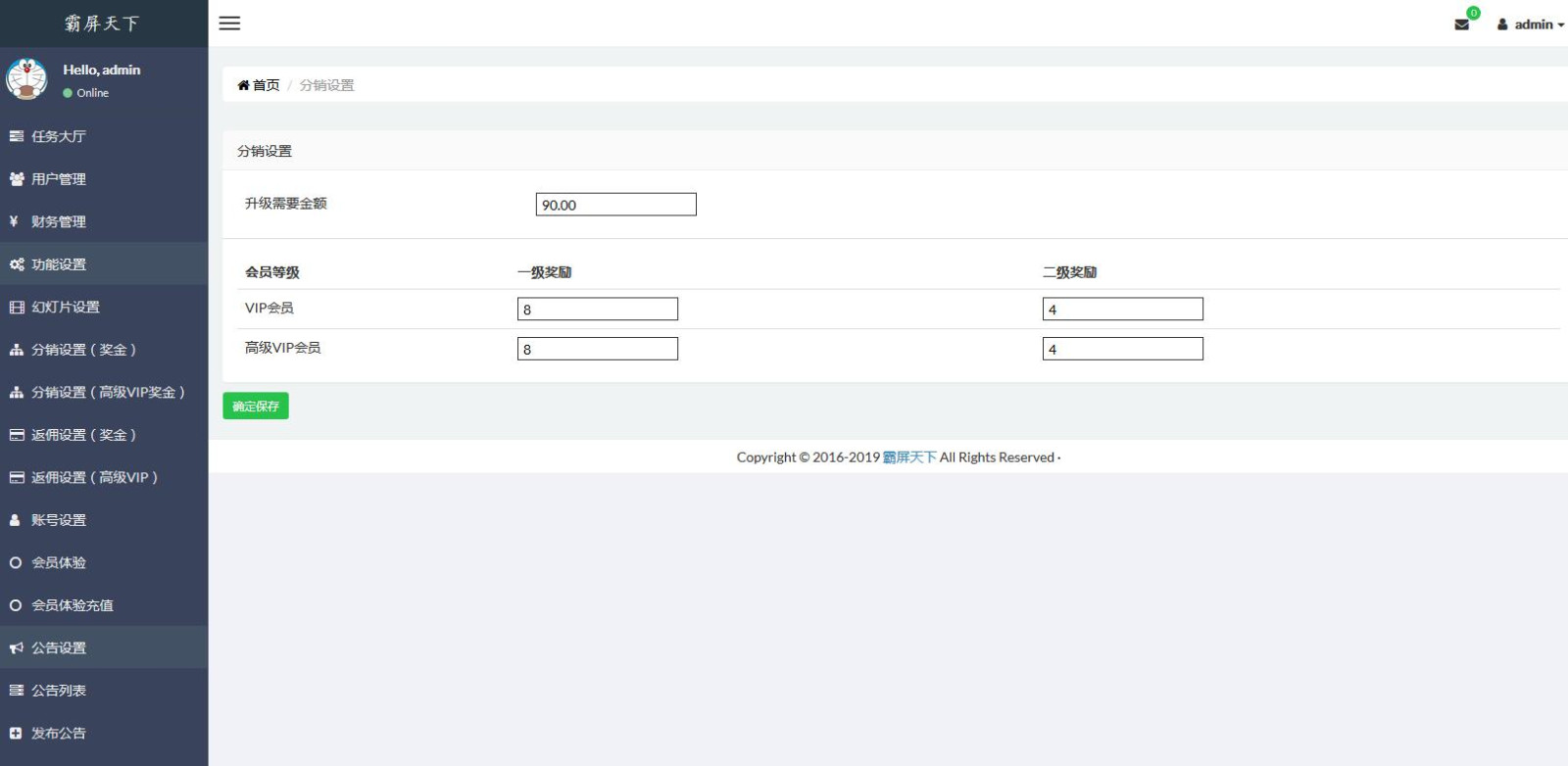Toggle the sidebar with the hamburger icon
Viewport: 1568px width, 766px height.
[229, 24]
